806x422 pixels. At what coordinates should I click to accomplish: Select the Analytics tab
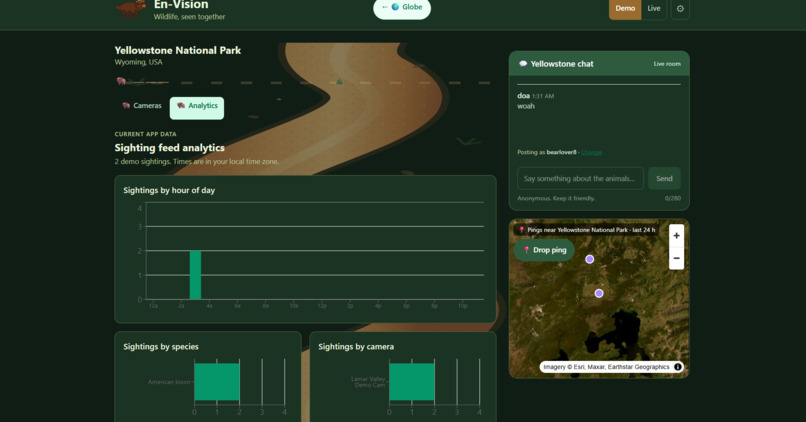pos(197,108)
